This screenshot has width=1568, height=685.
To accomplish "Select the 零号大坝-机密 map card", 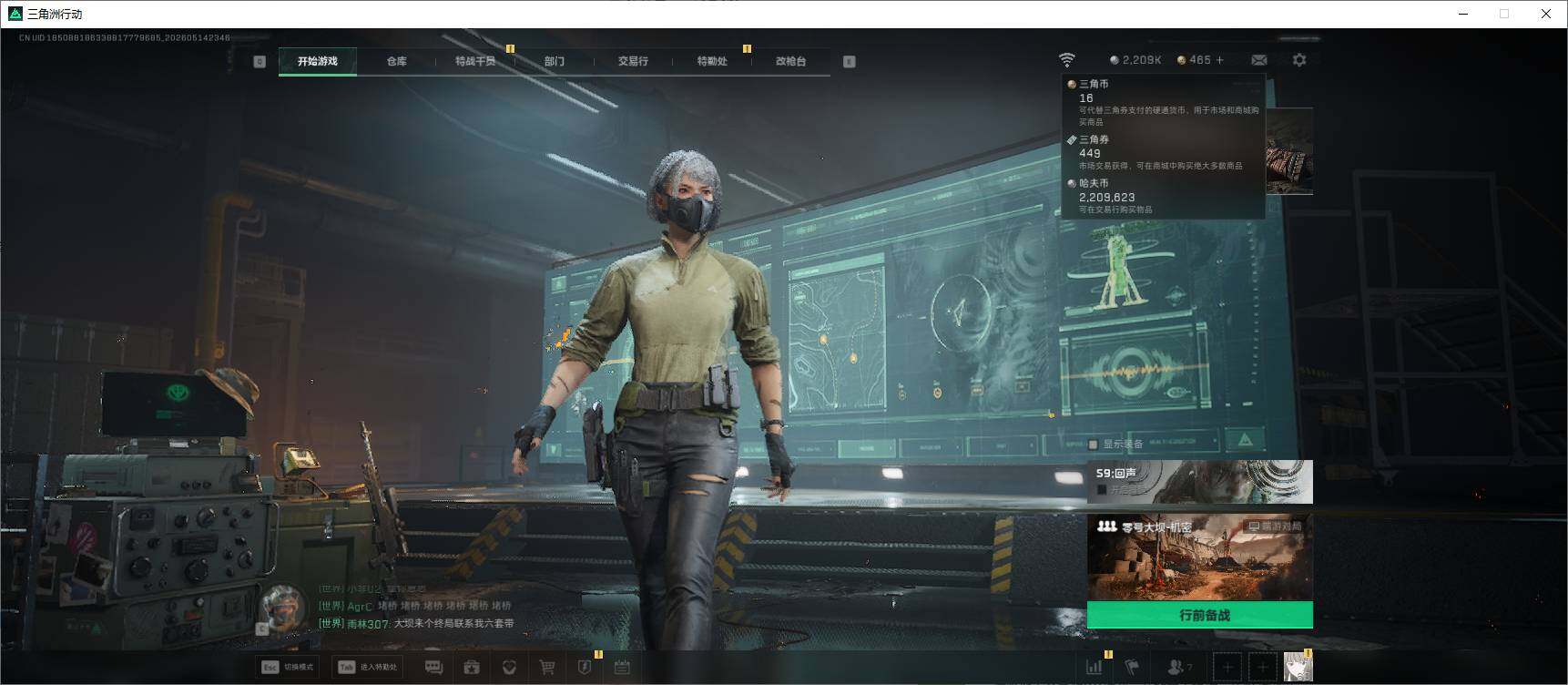I will (x=1200, y=557).
